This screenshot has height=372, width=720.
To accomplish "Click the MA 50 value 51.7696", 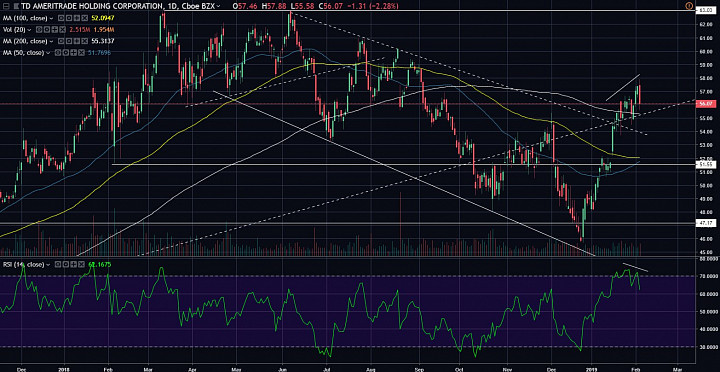I will coord(99,53).
